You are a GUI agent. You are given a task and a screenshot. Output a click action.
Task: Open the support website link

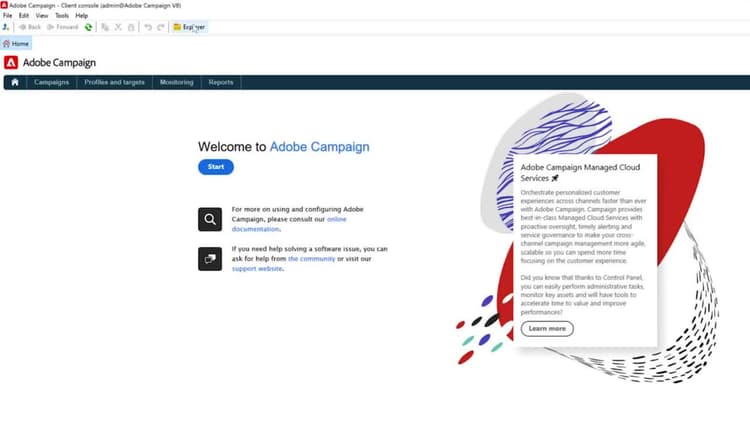pos(257,269)
